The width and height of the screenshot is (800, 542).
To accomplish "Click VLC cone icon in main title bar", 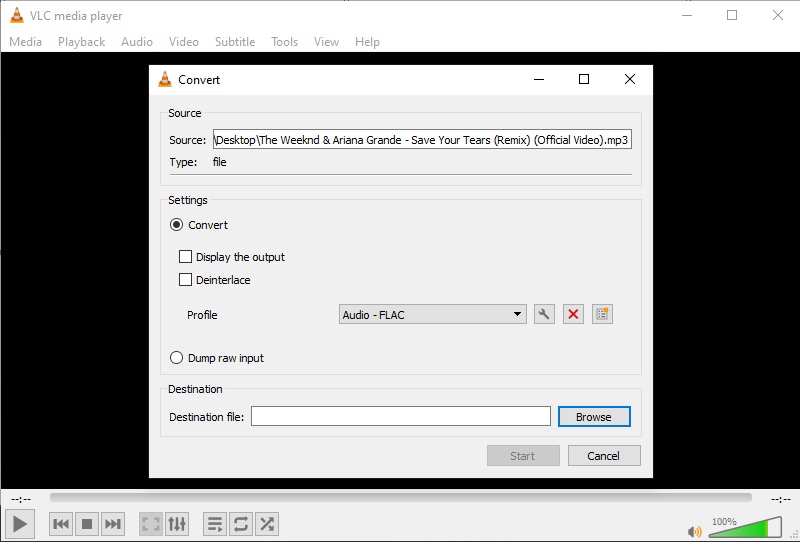I will point(17,15).
